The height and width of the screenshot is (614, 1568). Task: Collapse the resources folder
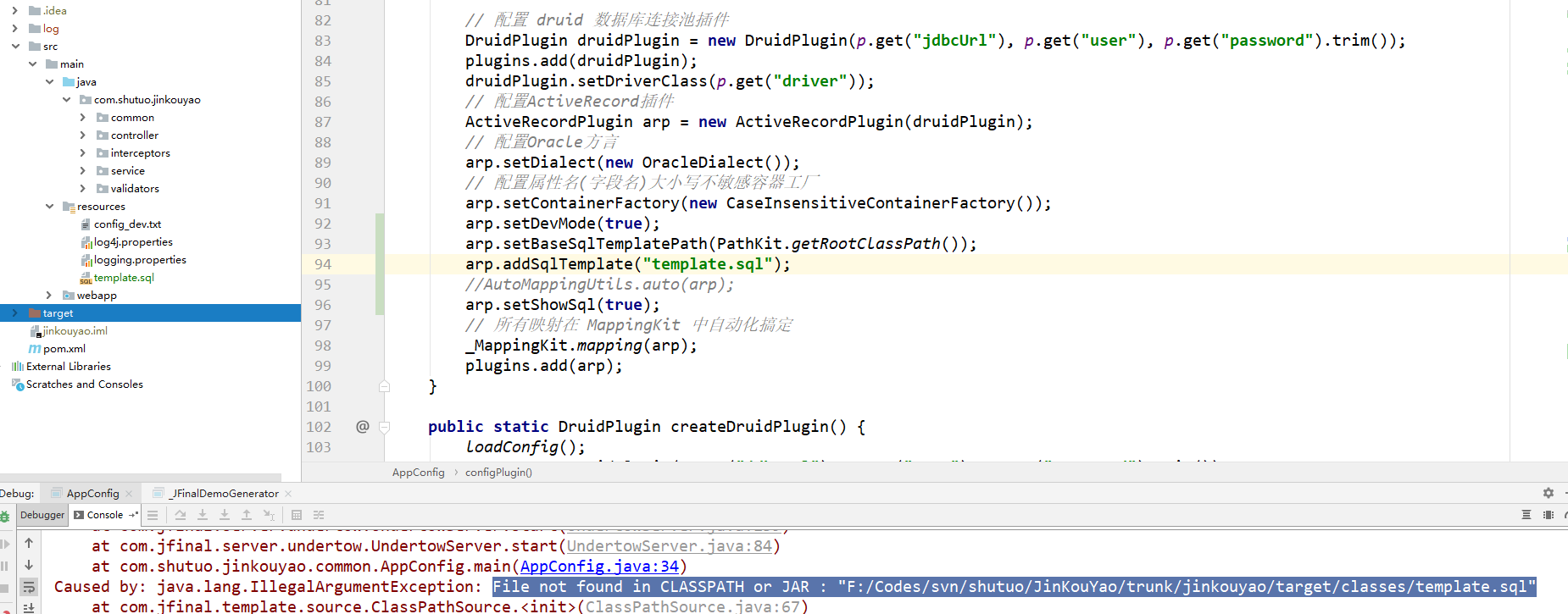pyautogui.click(x=49, y=207)
